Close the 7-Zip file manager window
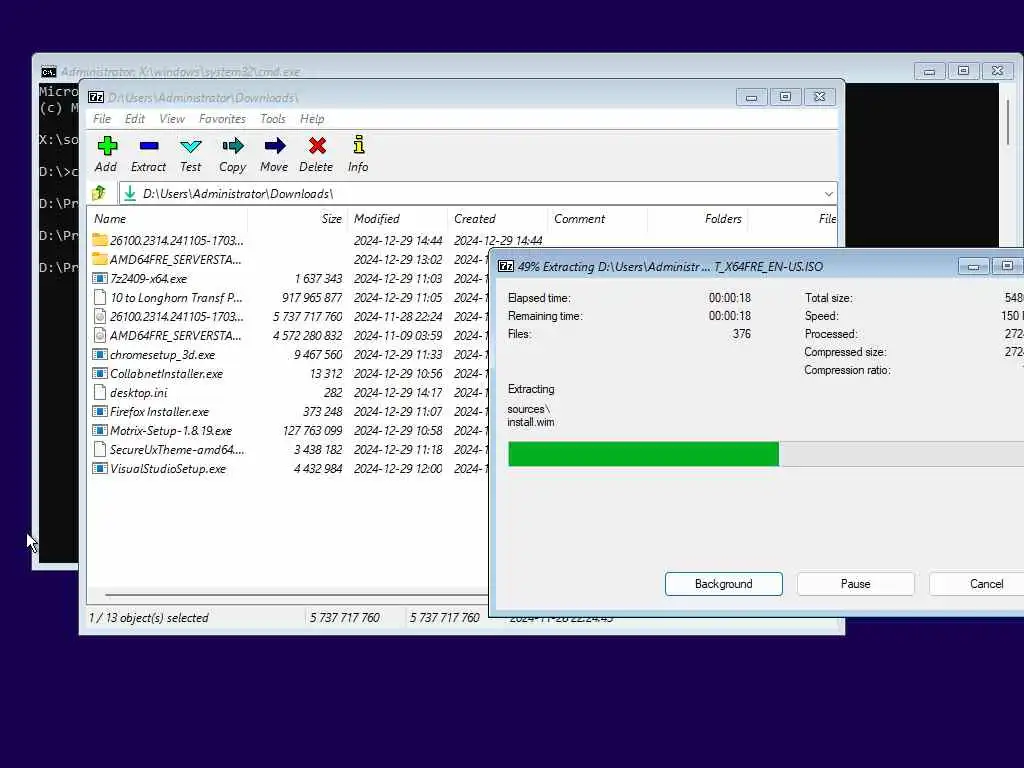Screen dimensions: 1024x768 coord(820,97)
